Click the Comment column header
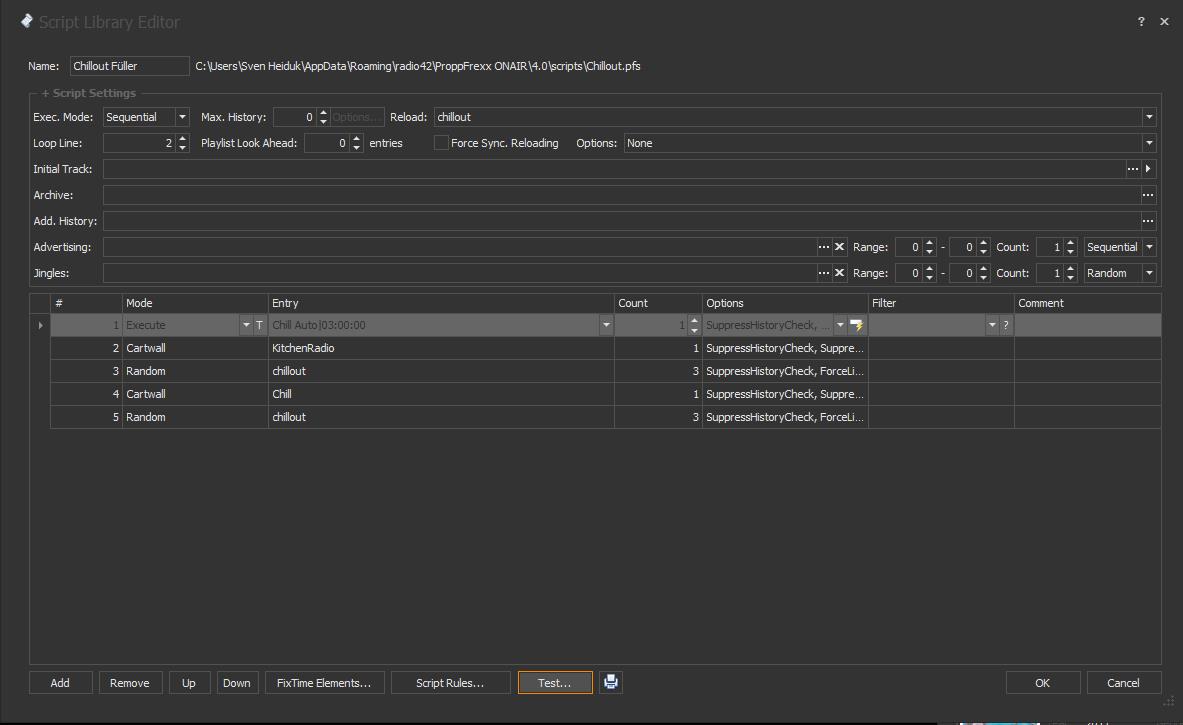 [x=1088, y=303]
